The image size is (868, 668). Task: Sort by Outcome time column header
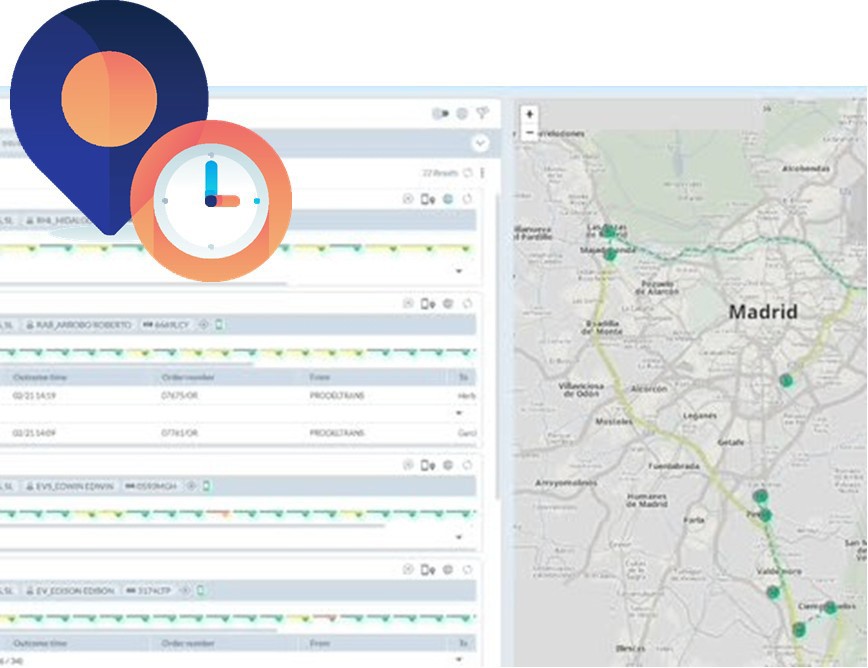40,378
